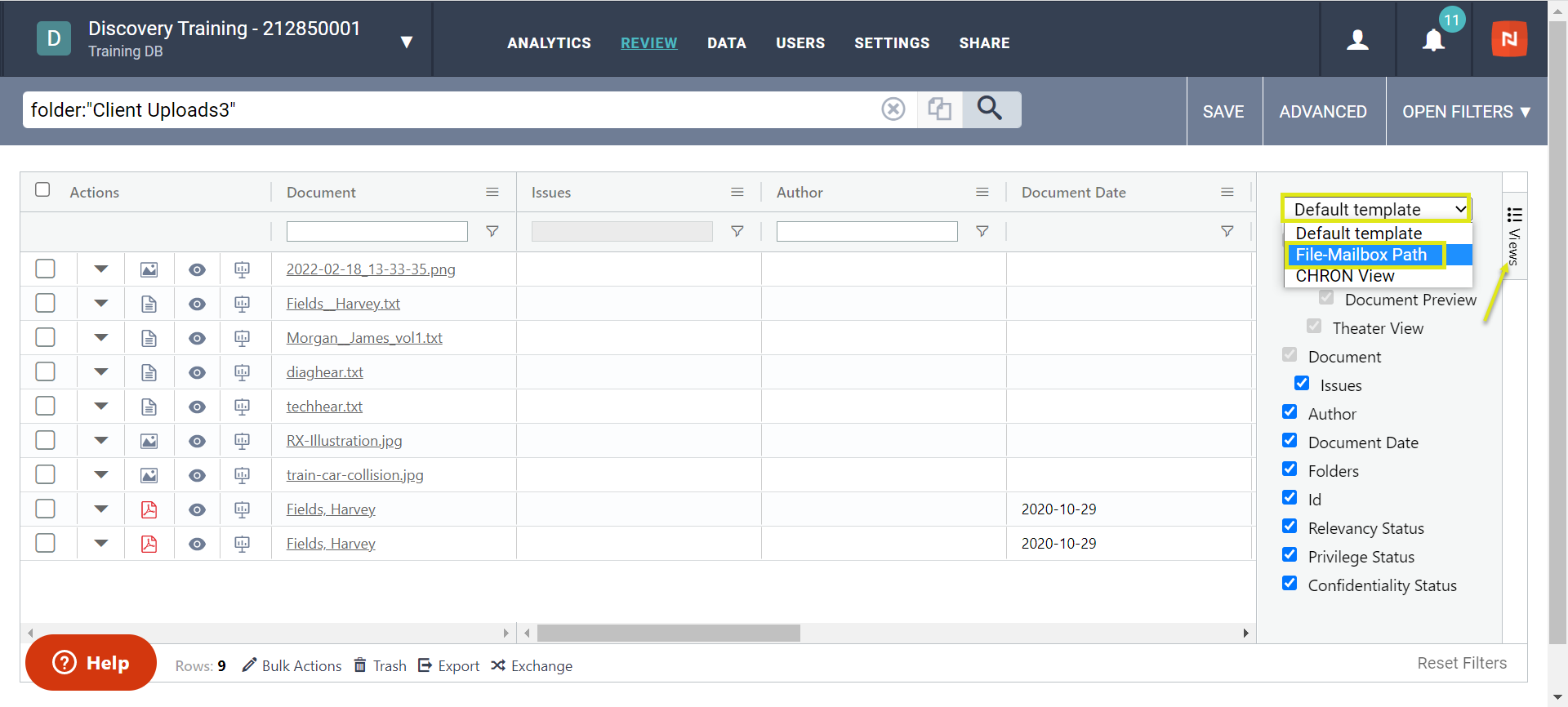Image resolution: width=1568 pixels, height=707 pixels.
Task: Preview diaghear.txt with eye icon
Action: [197, 372]
